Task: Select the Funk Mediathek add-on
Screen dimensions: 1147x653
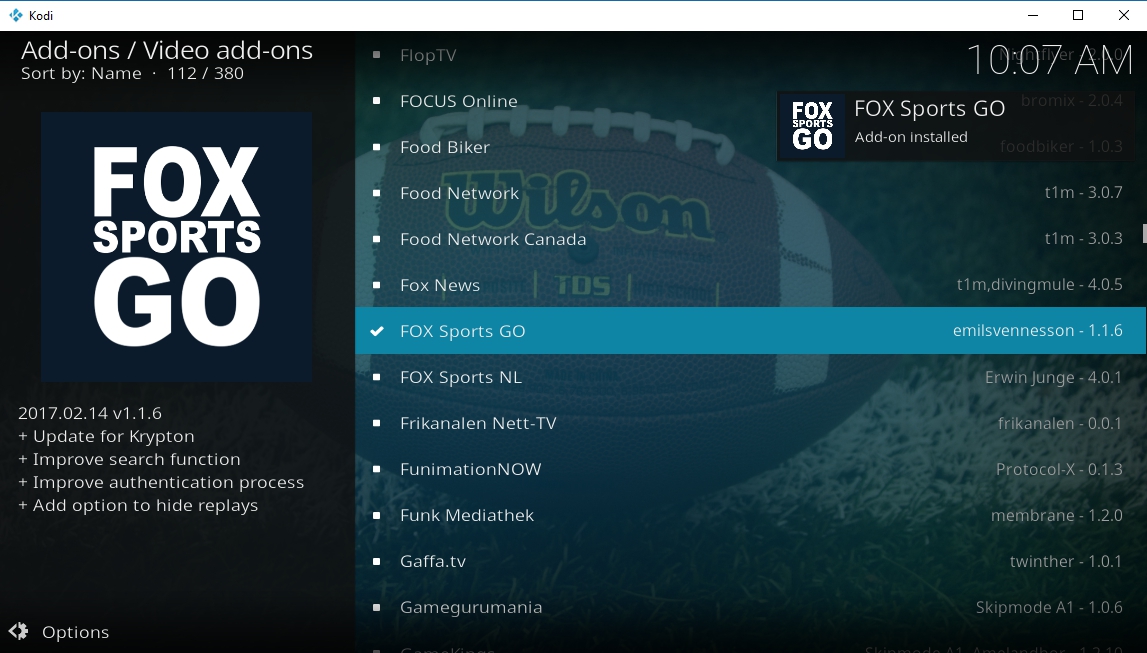Action: click(x=750, y=516)
